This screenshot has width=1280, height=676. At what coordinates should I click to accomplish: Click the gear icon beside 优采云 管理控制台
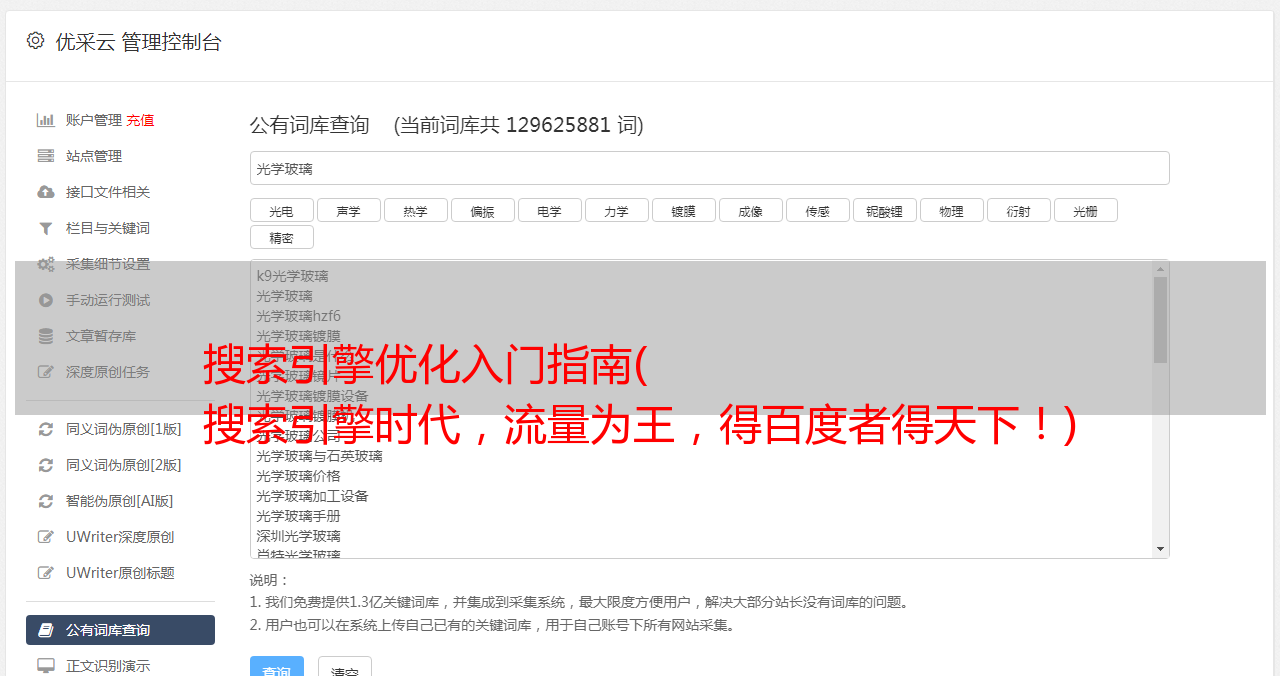(36, 41)
